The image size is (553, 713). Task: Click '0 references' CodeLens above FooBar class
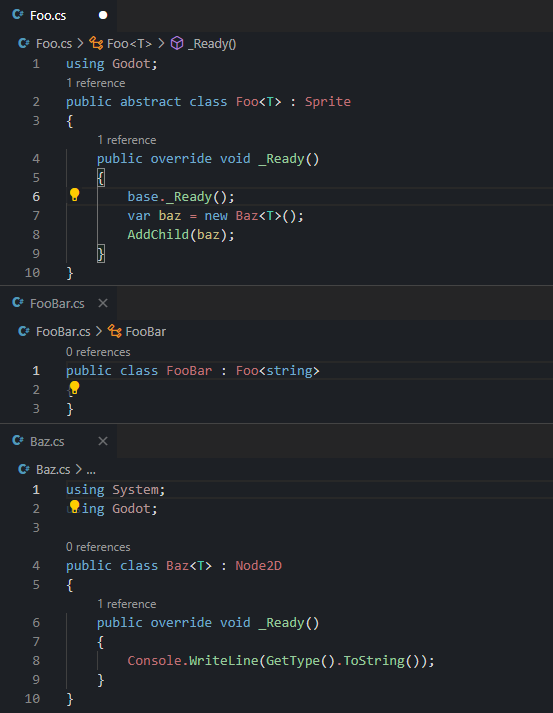pyautogui.click(x=98, y=352)
